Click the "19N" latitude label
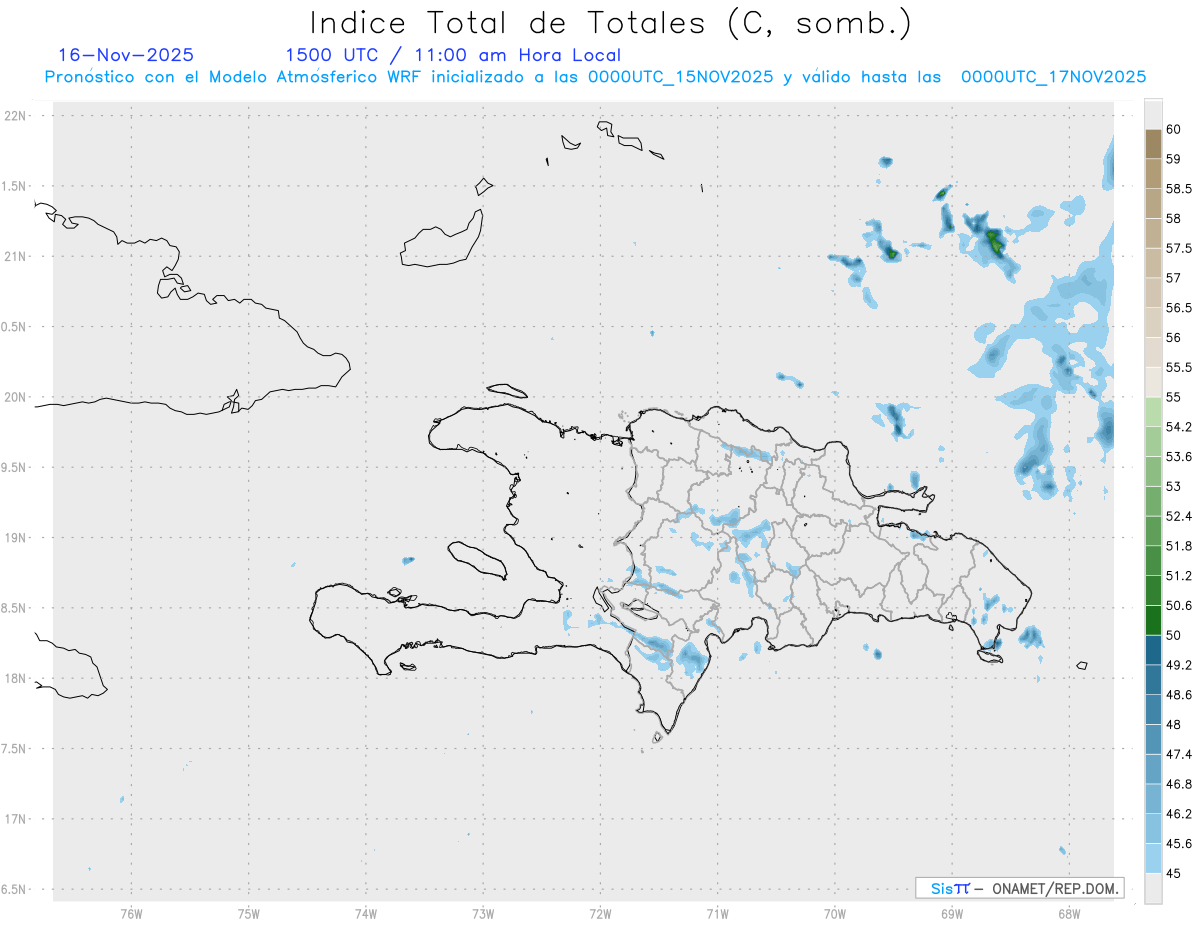Screen dimensions: 1200x927 tap(15, 538)
